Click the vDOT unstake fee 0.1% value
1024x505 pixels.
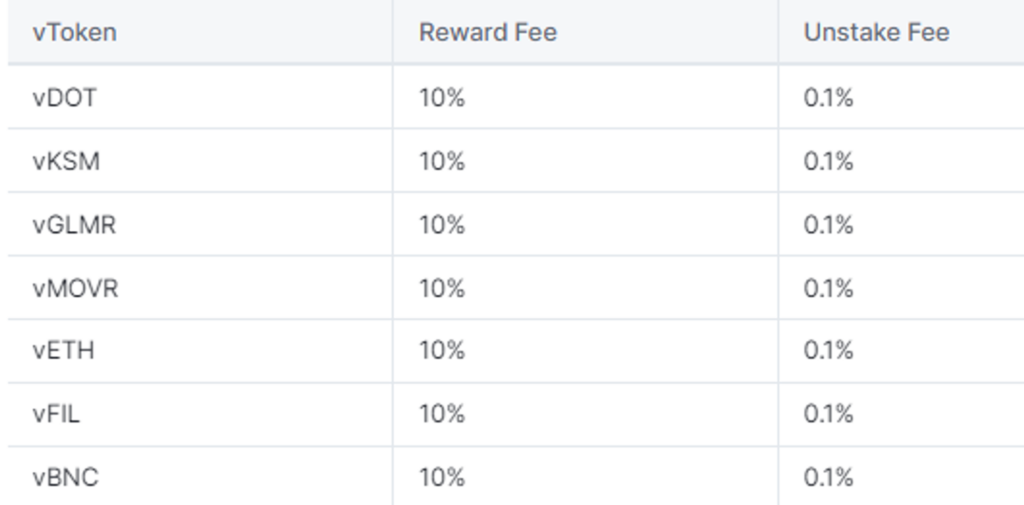click(x=828, y=98)
